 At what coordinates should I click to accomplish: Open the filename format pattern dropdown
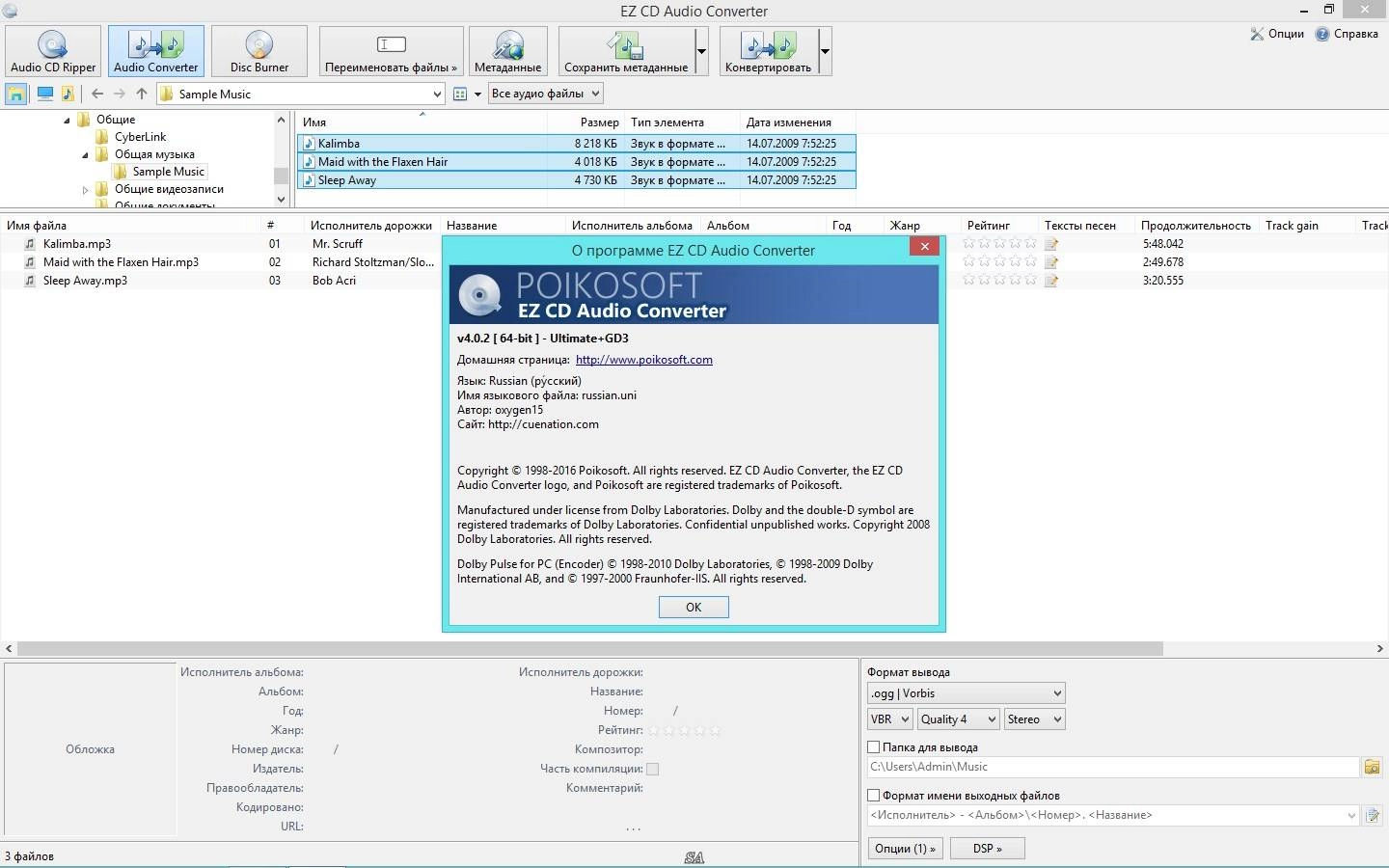1351,815
